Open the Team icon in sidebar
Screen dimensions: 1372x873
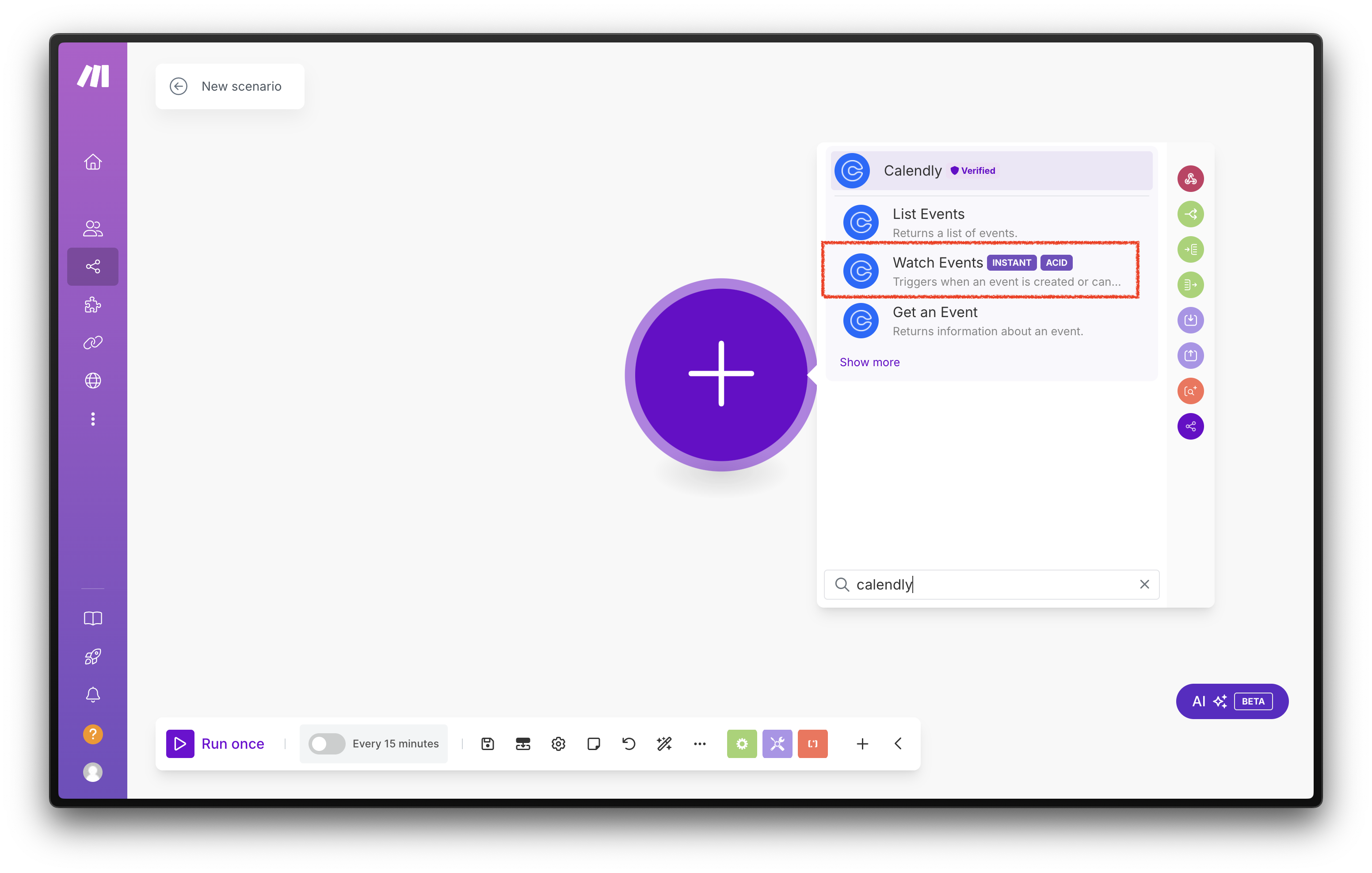click(x=93, y=228)
